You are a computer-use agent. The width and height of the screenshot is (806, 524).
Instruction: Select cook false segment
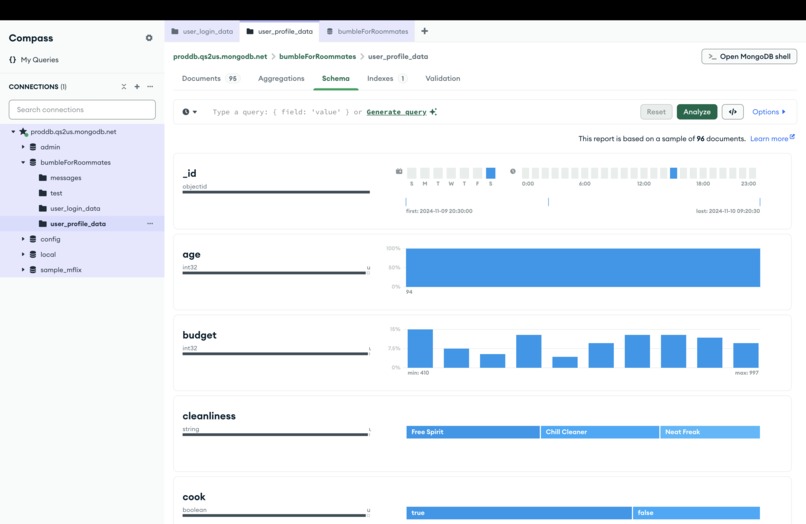697,513
